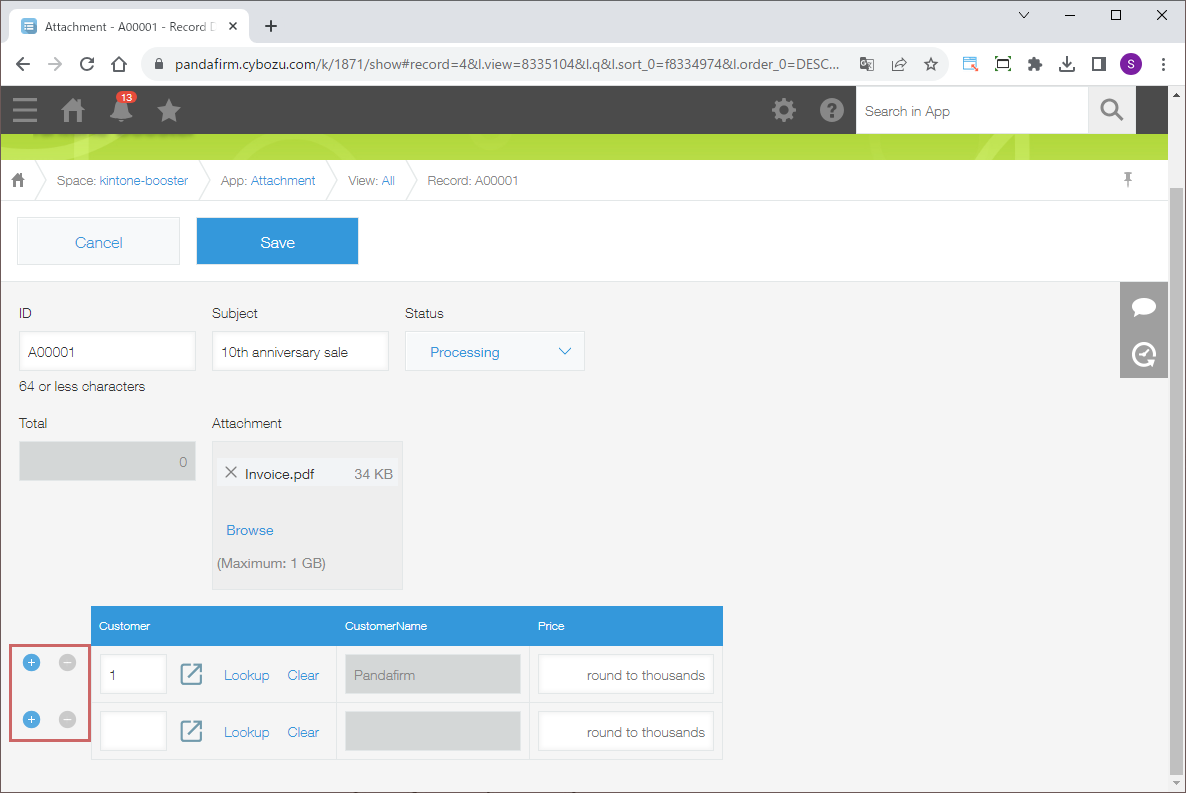This screenshot has width=1186, height=793.
Task: Focus the Subject text field
Action: pyautogui.click(x=300, y=352)
